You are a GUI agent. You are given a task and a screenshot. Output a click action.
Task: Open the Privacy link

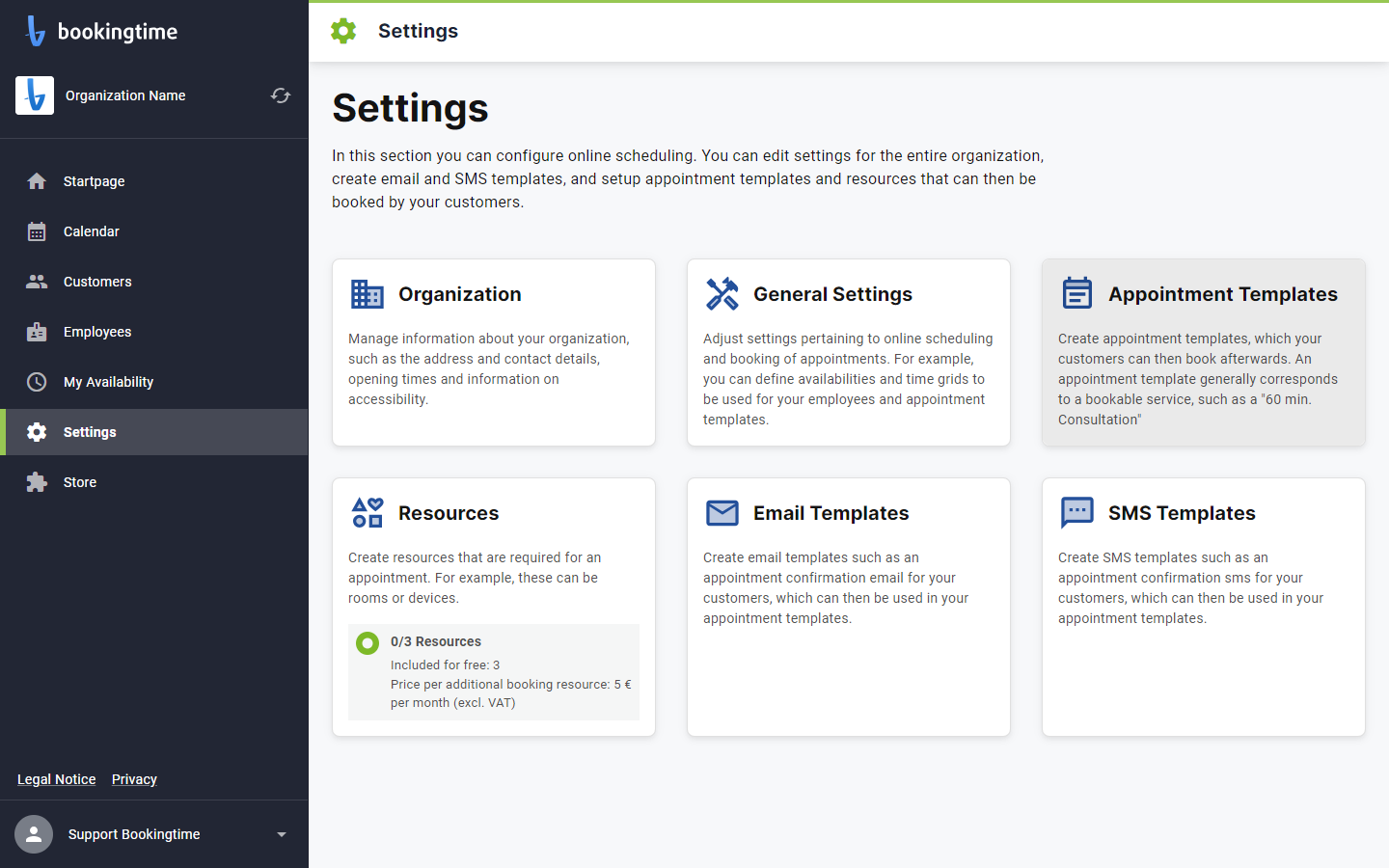[134, 779]
